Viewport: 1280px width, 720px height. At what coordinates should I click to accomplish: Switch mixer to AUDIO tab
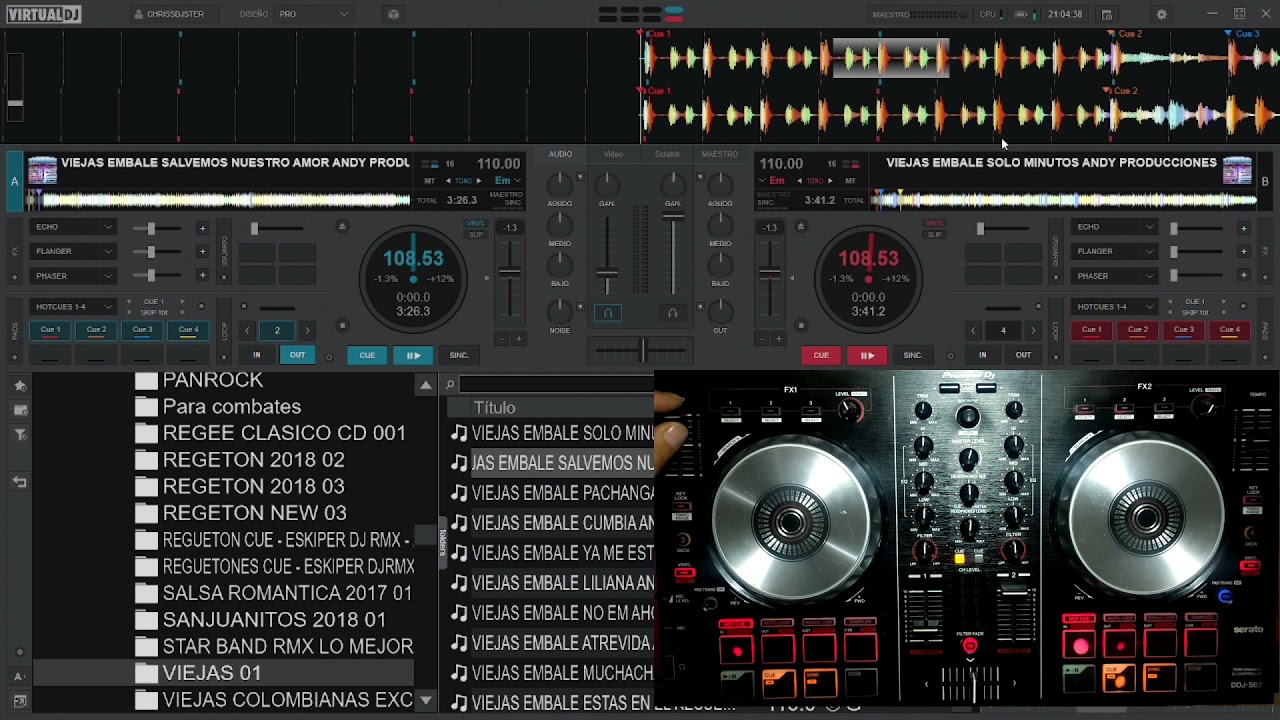[560, 154]
